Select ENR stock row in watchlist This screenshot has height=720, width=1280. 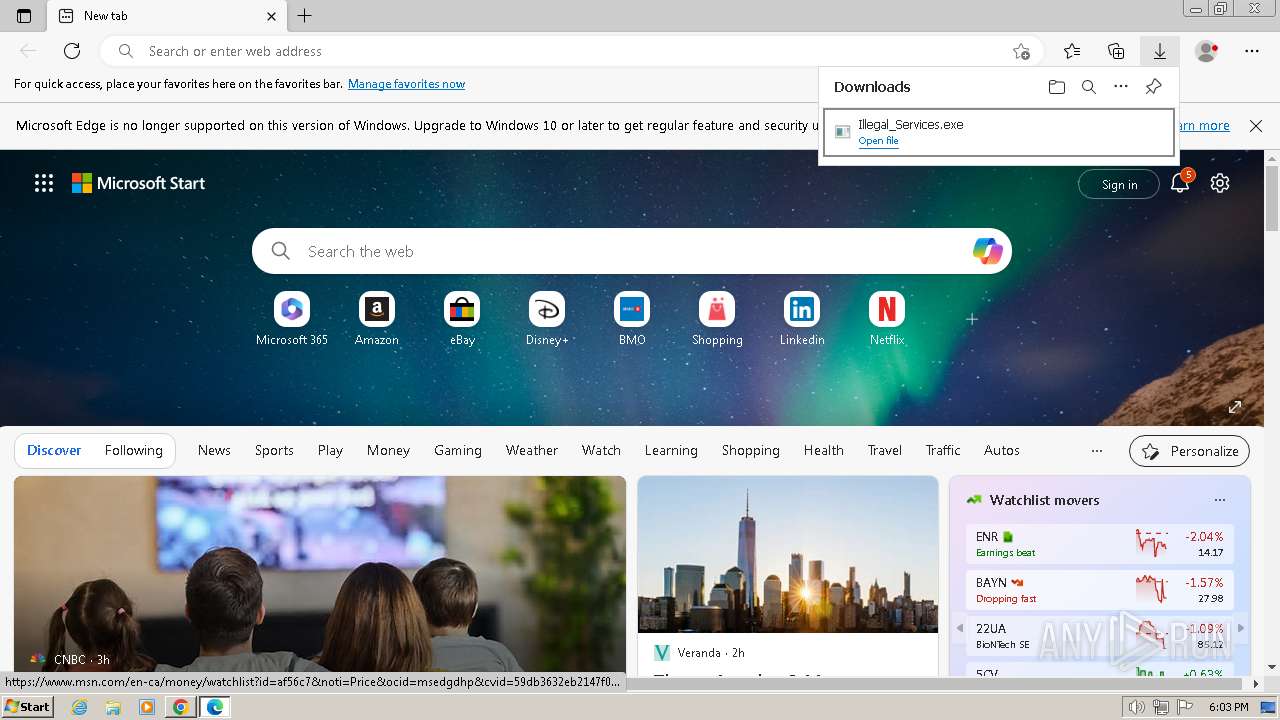1099,544
